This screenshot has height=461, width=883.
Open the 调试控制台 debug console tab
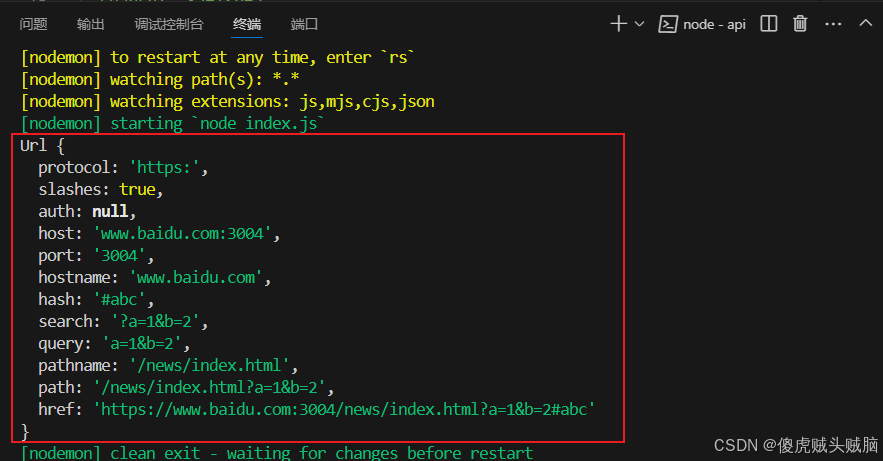tap(169, 24)
